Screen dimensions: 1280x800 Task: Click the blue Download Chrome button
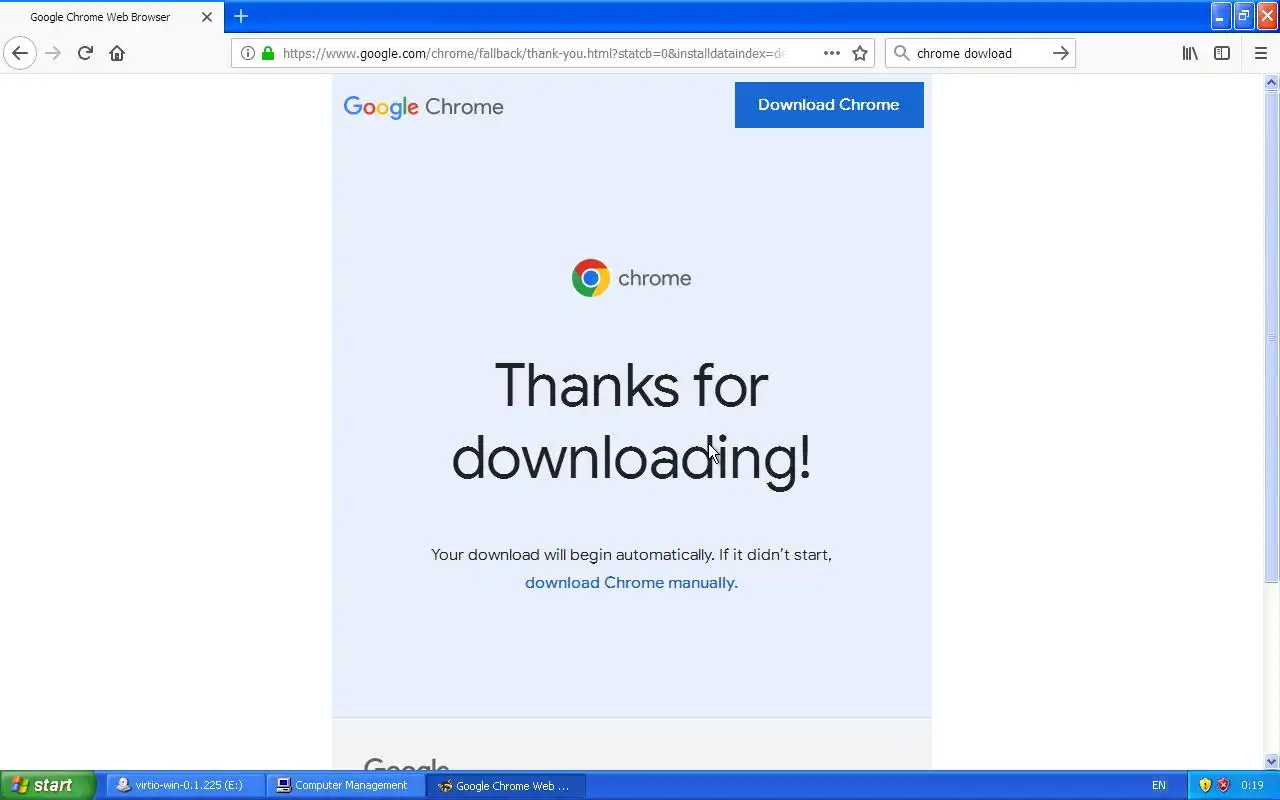coord(829,105)
